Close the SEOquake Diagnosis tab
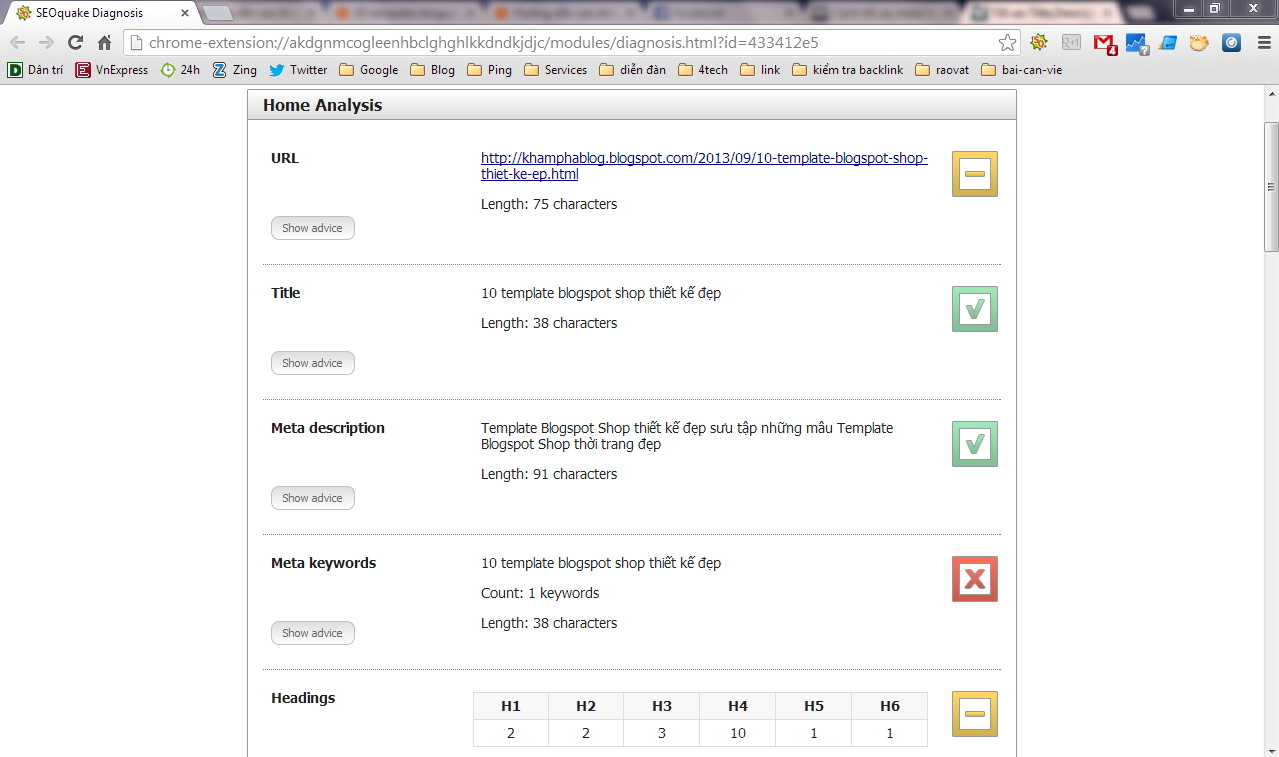The image size is (1279, 757). point(185,14)
